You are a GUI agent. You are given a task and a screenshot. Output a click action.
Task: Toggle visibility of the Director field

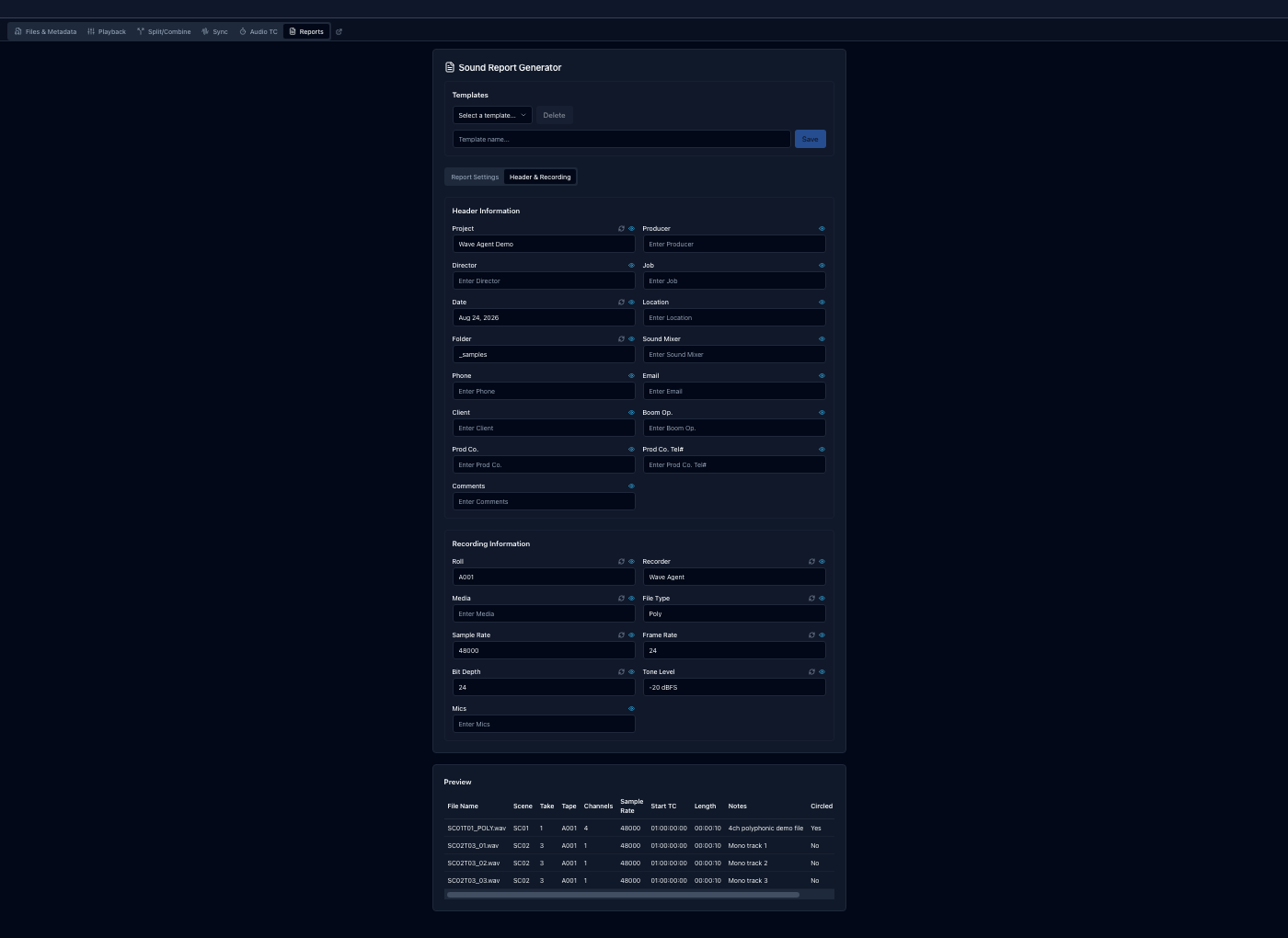tap(631, 265)
